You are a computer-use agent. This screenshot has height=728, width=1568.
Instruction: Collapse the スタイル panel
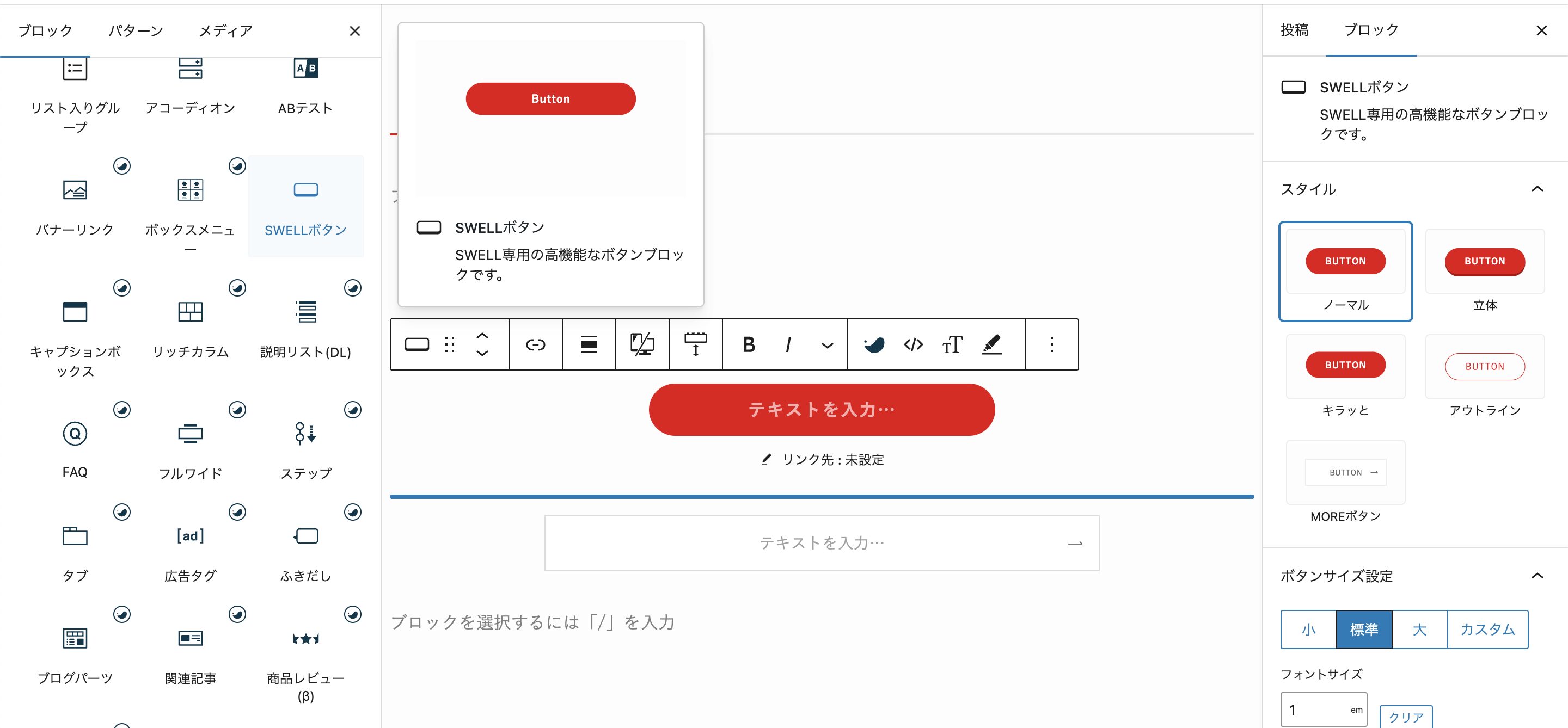(1537, 189)
